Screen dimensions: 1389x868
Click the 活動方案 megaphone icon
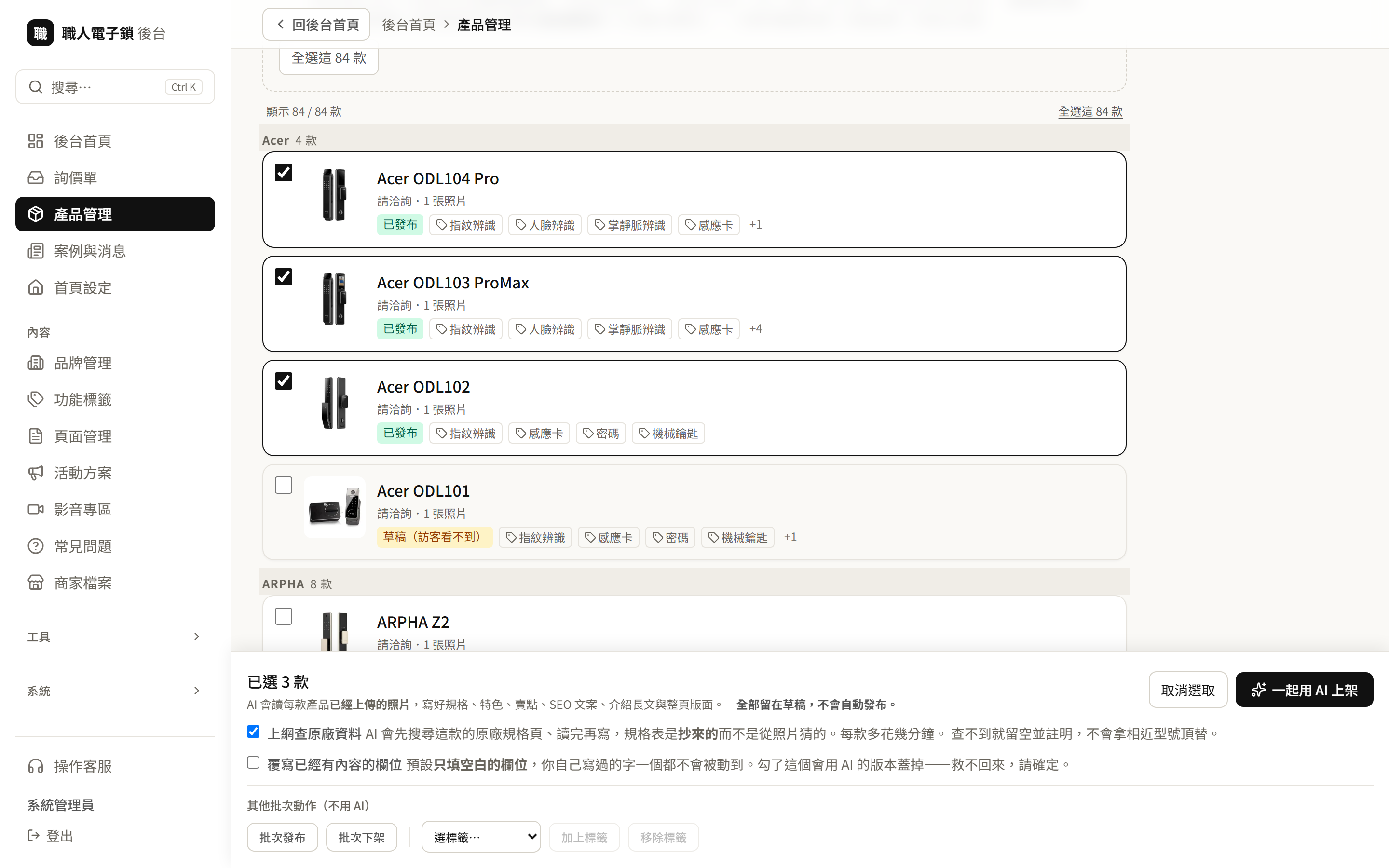tap(36, 473)
